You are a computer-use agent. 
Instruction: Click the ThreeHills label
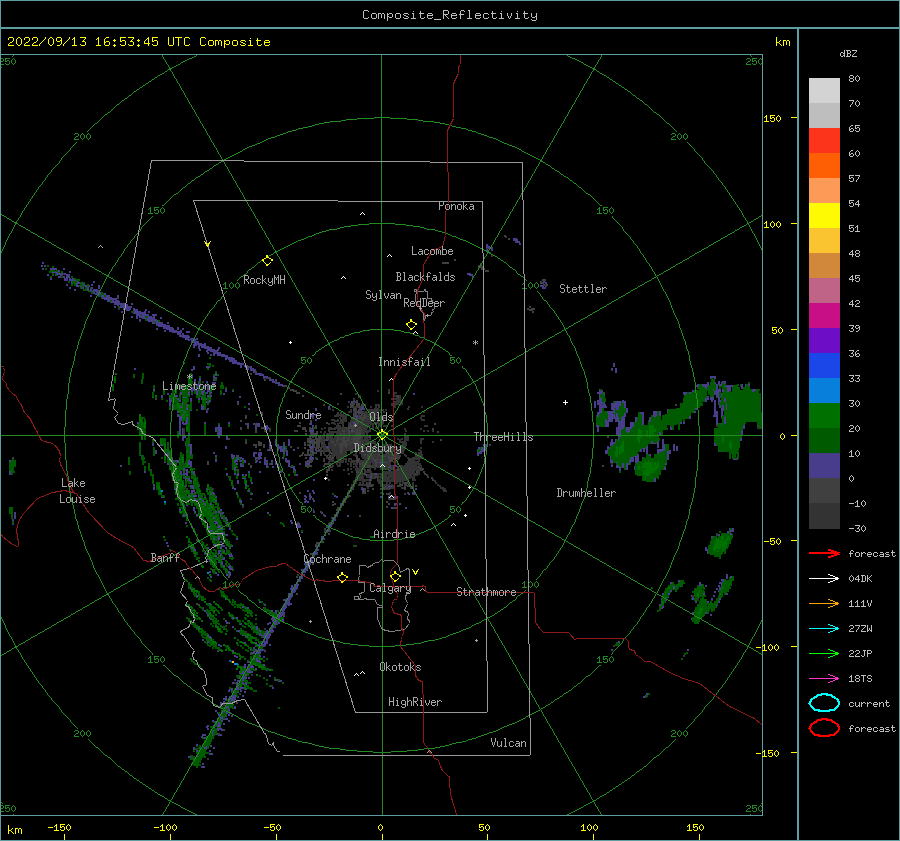(503, 437)
